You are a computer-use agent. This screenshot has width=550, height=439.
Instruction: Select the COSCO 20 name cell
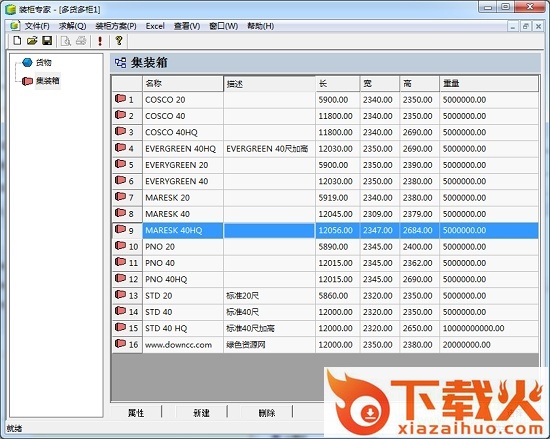point(183,100)
